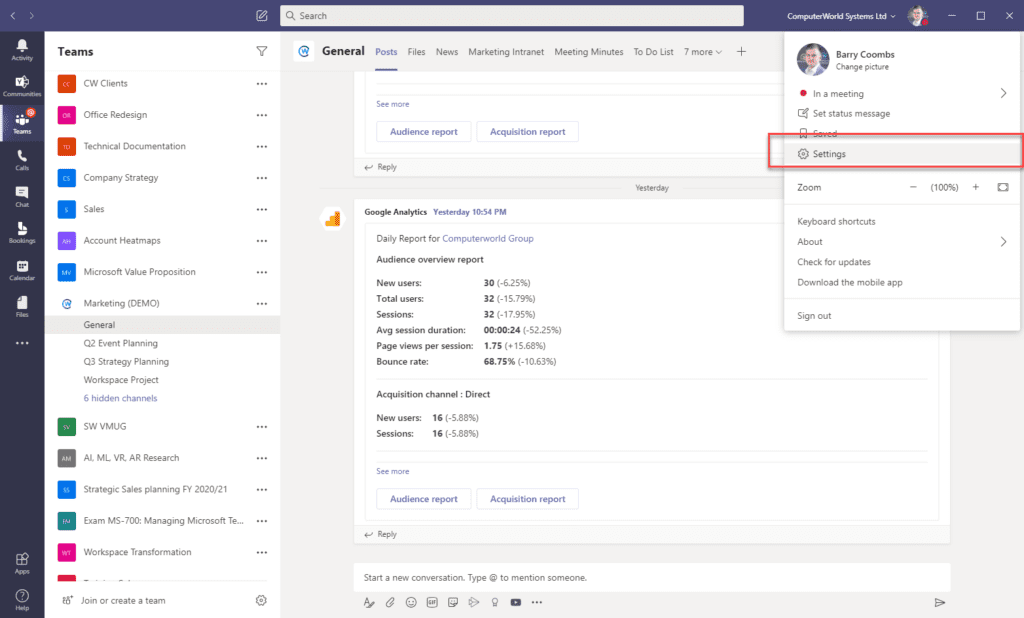Image resolution: width=1024 pixels, height=618 pixels.
Task: Expand the In a meeting status options
Action: click(1003, 93)
